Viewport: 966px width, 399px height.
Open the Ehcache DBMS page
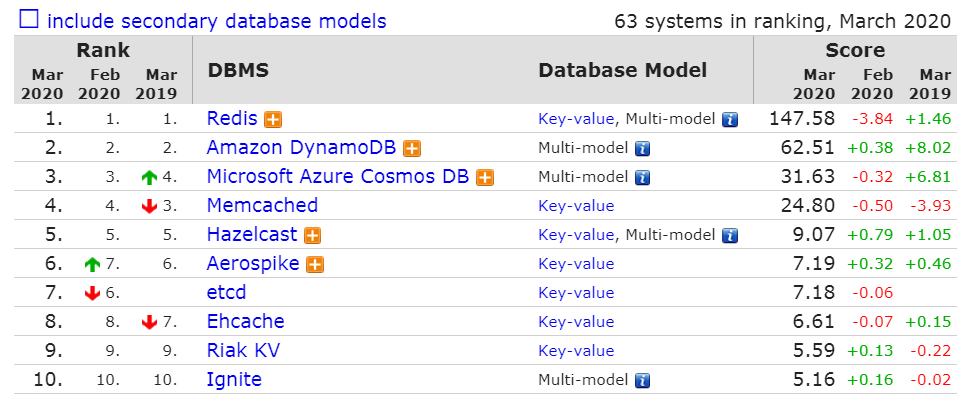(x=246, y=321)
